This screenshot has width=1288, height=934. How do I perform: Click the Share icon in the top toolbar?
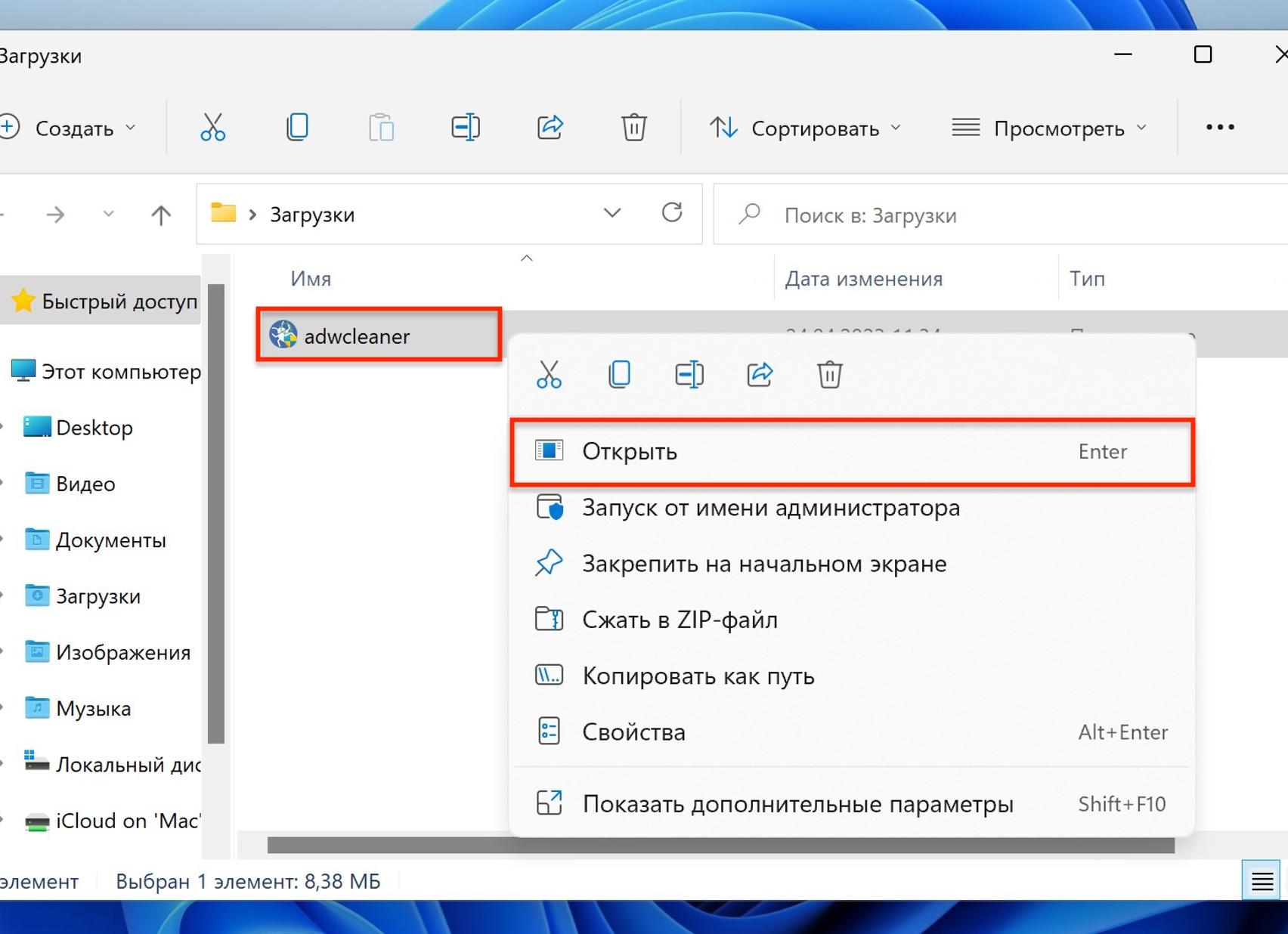click(550, 127)
